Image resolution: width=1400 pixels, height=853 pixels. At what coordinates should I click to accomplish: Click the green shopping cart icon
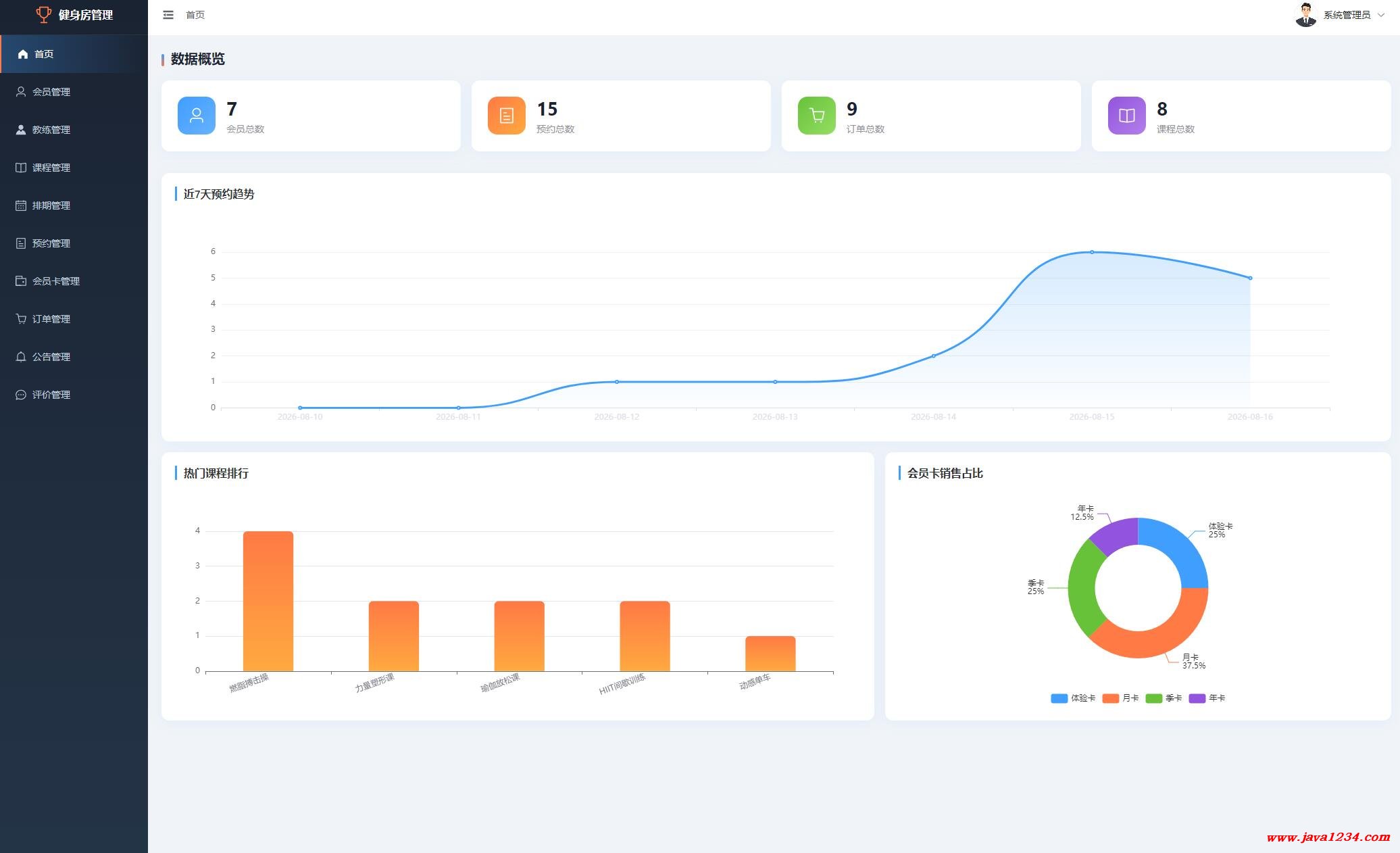pos(817,116)
